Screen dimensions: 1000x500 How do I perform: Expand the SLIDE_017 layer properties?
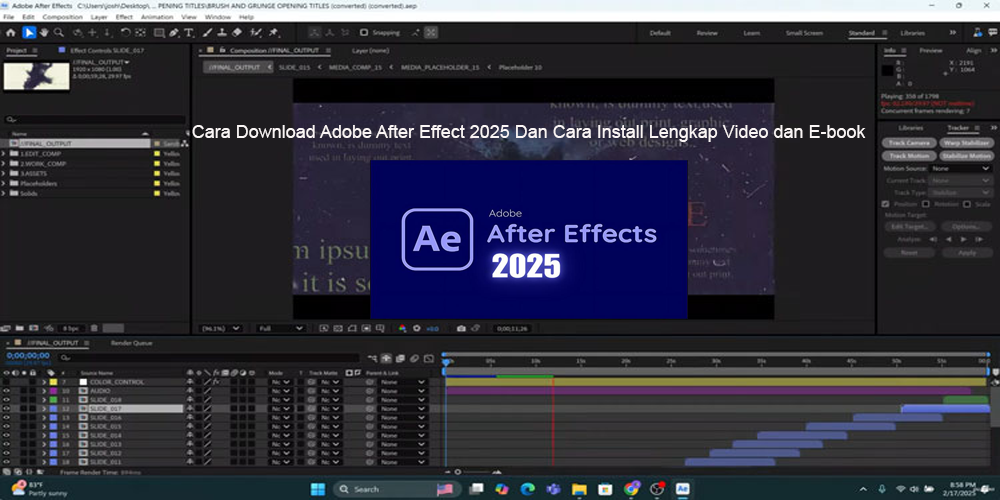pos(44,409)
